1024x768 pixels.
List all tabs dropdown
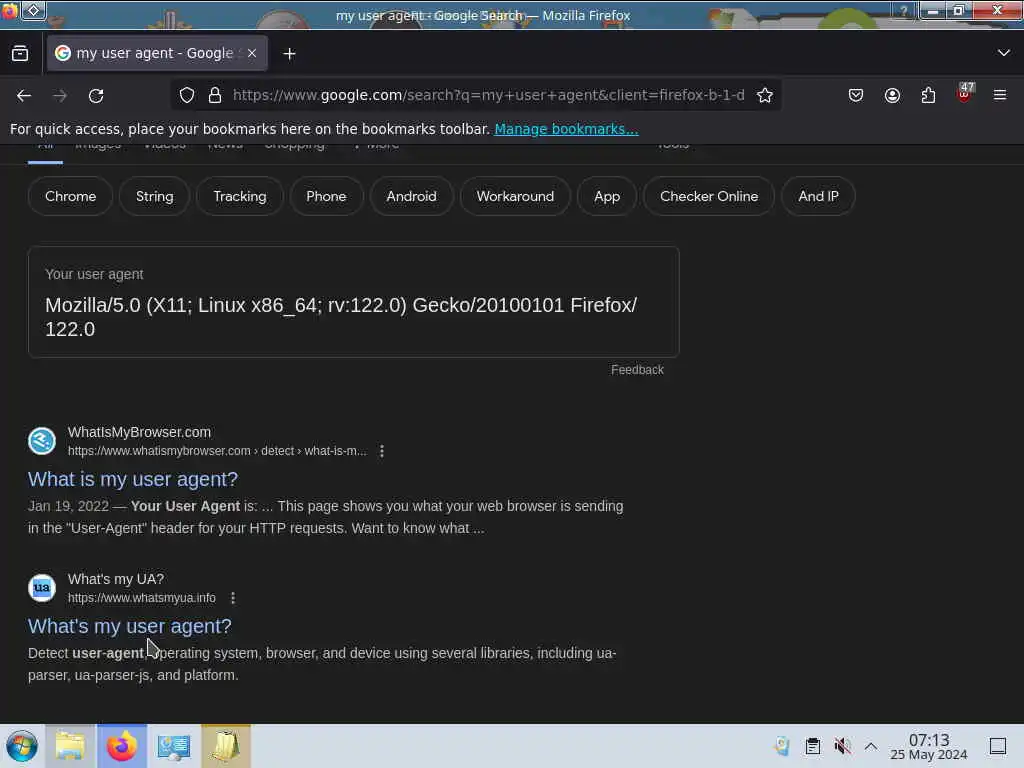coord(1004,53)
